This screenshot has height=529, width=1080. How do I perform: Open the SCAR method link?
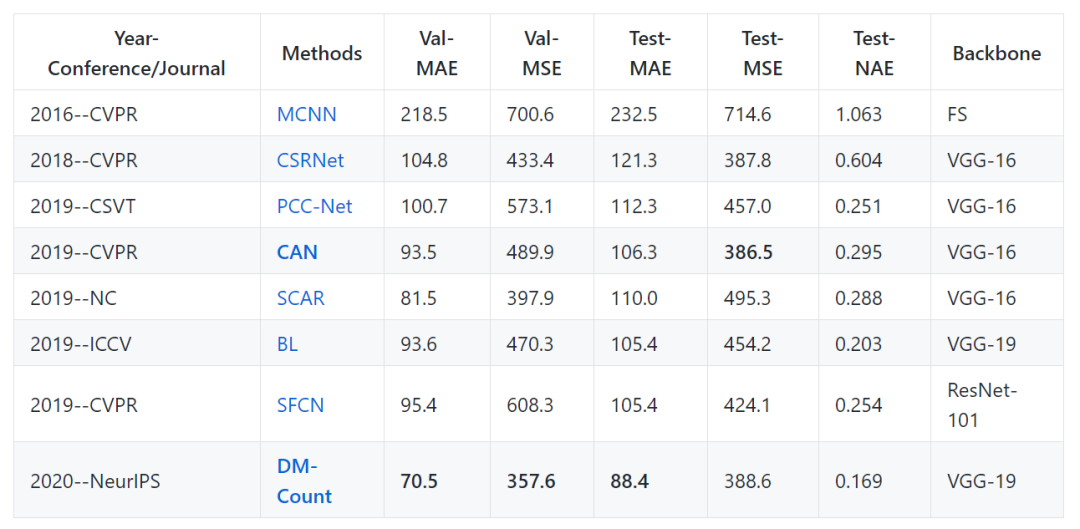click(300, 298)
